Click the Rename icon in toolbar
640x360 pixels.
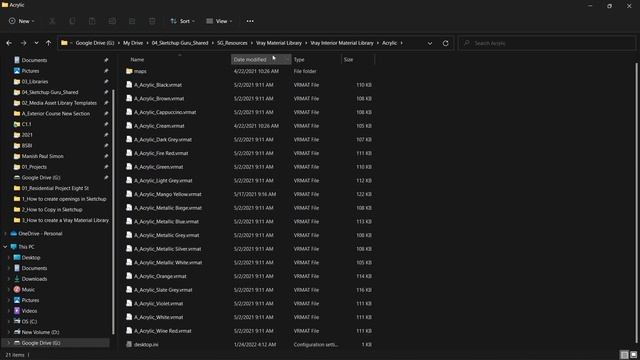point(112,21)
